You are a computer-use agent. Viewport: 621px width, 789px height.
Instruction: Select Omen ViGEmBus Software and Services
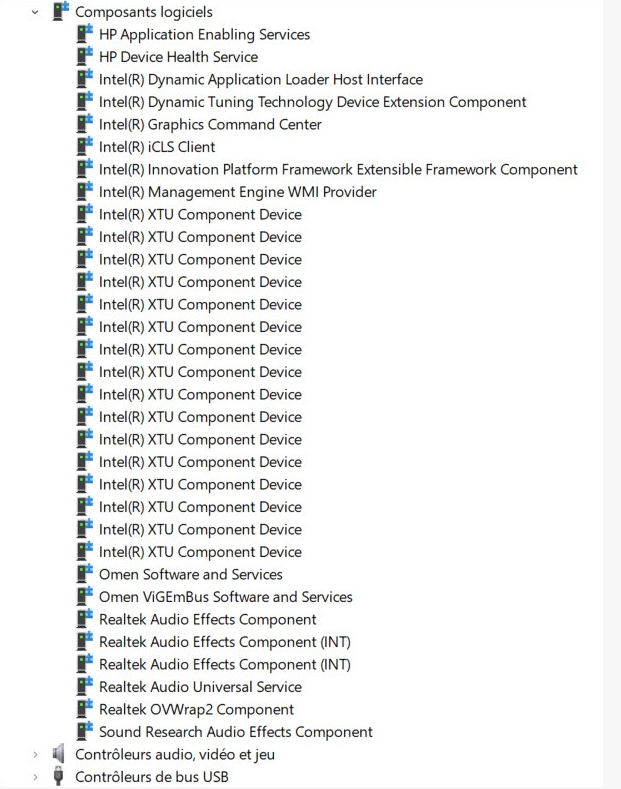(225, 597)
